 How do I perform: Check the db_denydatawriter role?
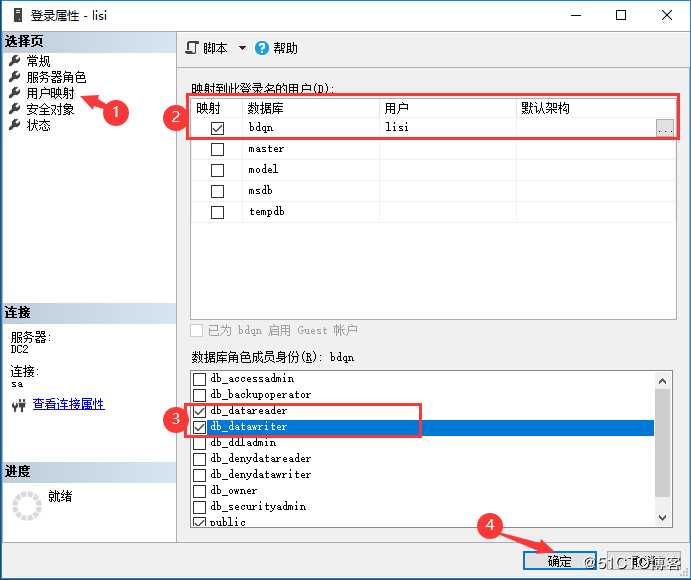click(x=200, y=475)
